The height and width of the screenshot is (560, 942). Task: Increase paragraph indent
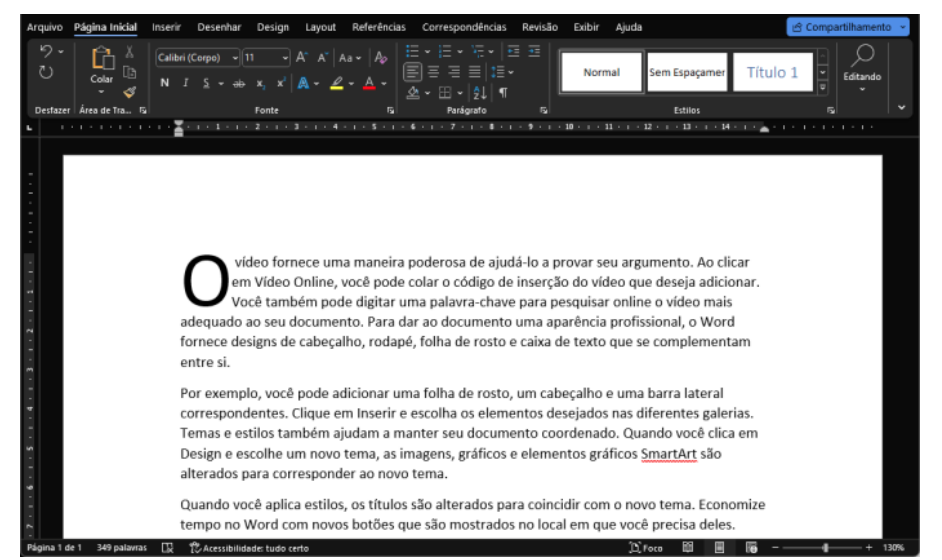(x=534, y=51)
